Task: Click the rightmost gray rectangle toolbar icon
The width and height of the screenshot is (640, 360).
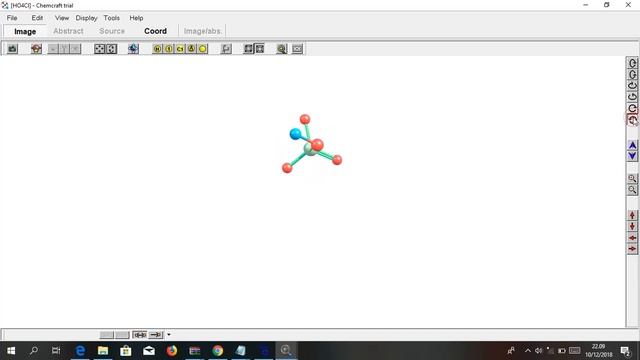Action: pyautogui.click(x=297, y=49)
